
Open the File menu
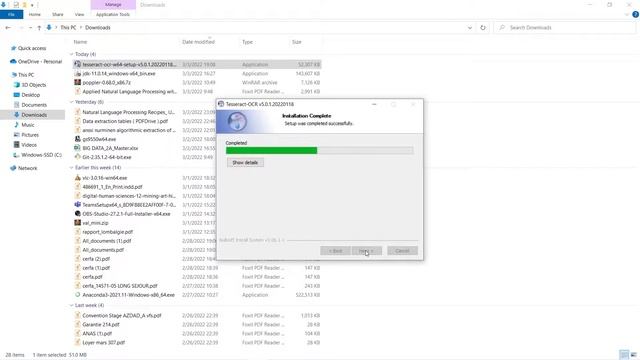(11, 14)
